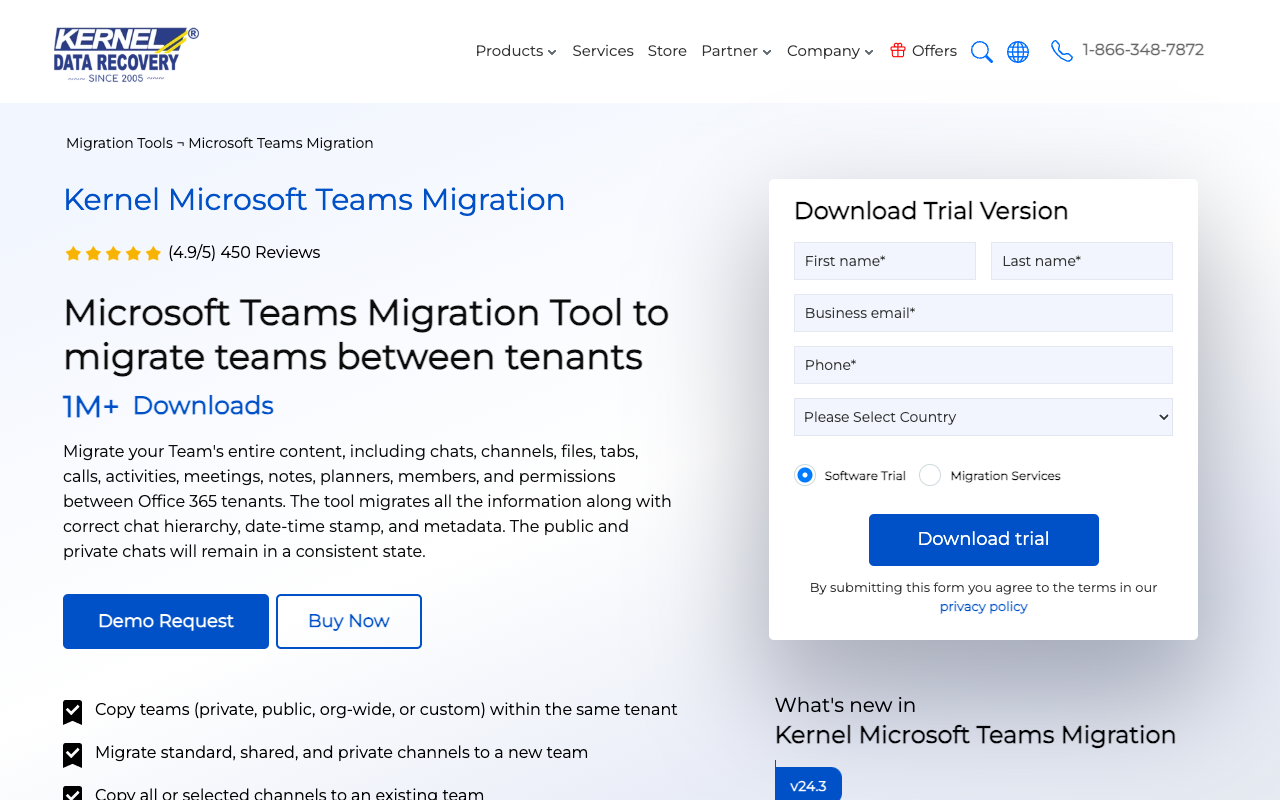Focus the Last name input field
This screenshot has height=800, width=1280.
click(x=1082, y=261)
